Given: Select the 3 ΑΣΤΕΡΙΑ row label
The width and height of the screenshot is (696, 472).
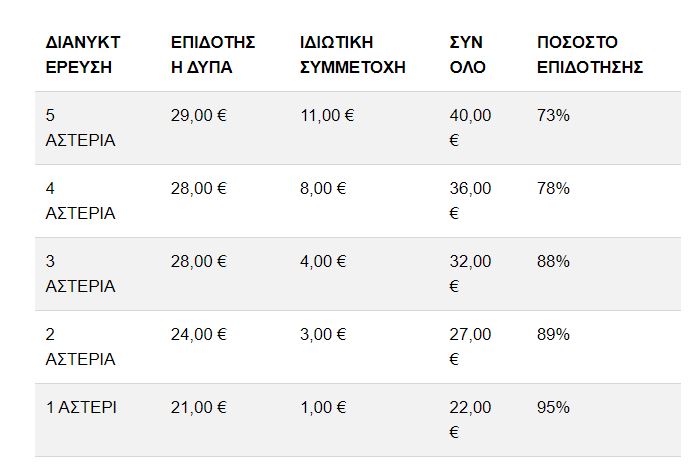Looking at the screenshot, I should [80, 274].
